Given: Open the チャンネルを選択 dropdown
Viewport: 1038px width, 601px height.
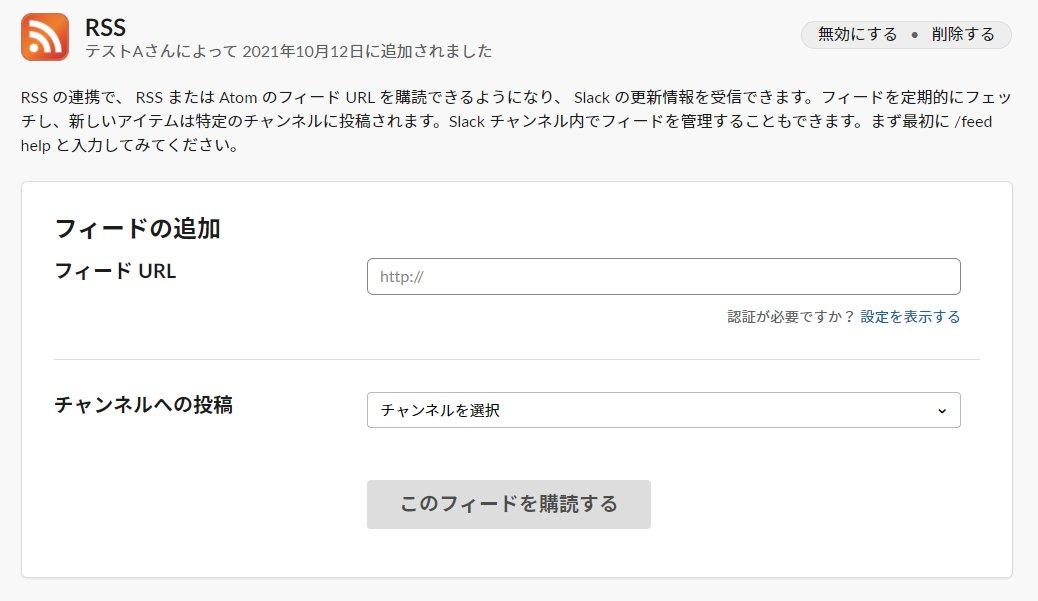Looking at the screenshot, I should [663, 410].
